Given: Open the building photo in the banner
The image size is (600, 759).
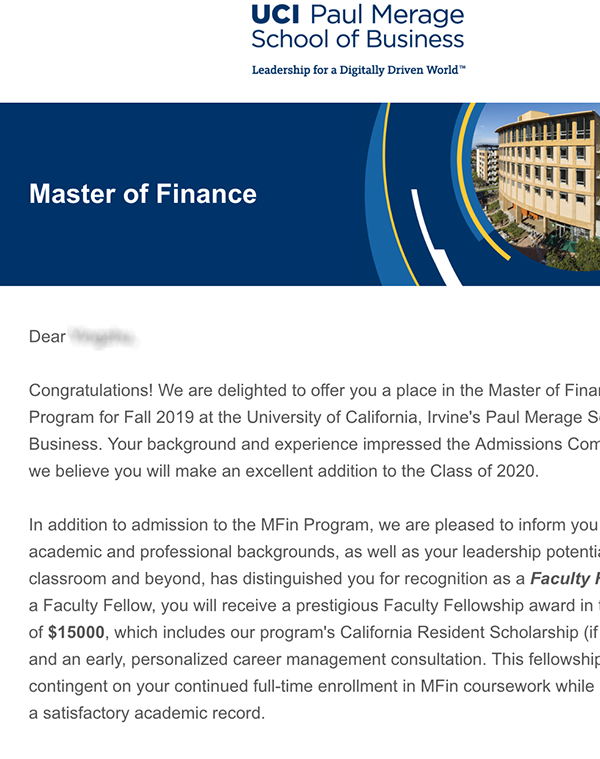Looking at the screenshot, I should coord(545,180).
